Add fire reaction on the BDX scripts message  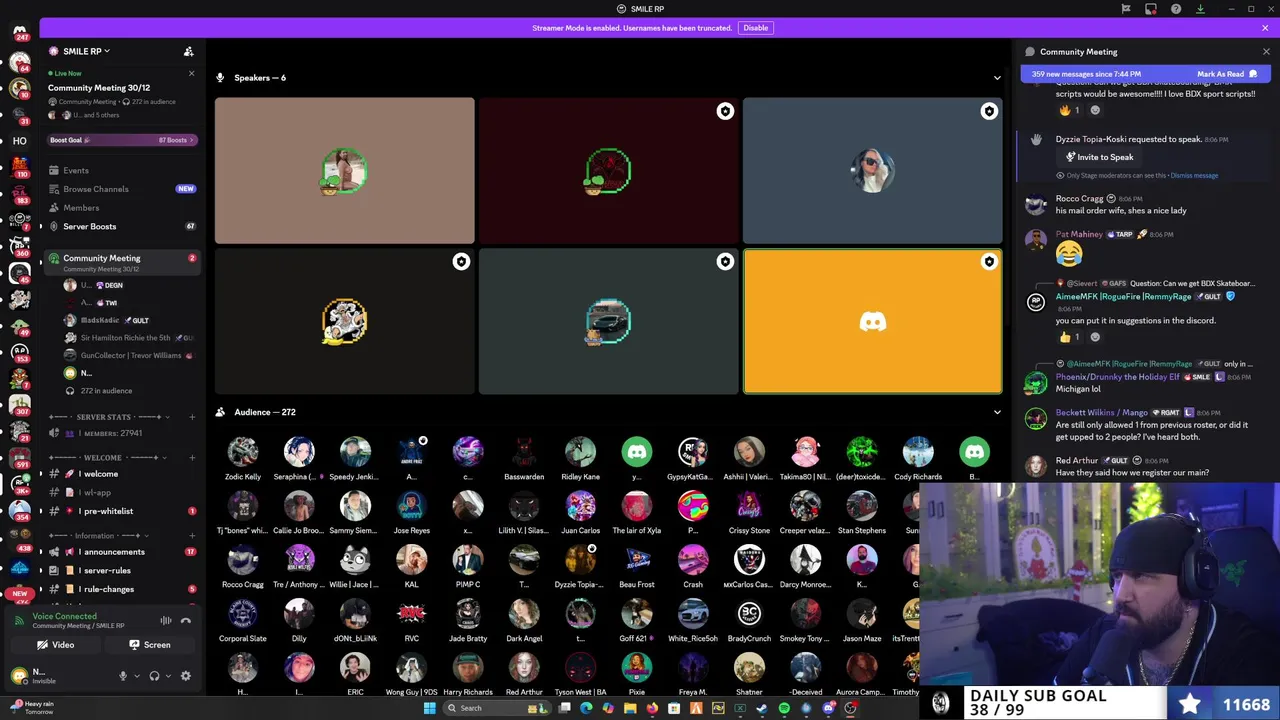click(1069, 110)
